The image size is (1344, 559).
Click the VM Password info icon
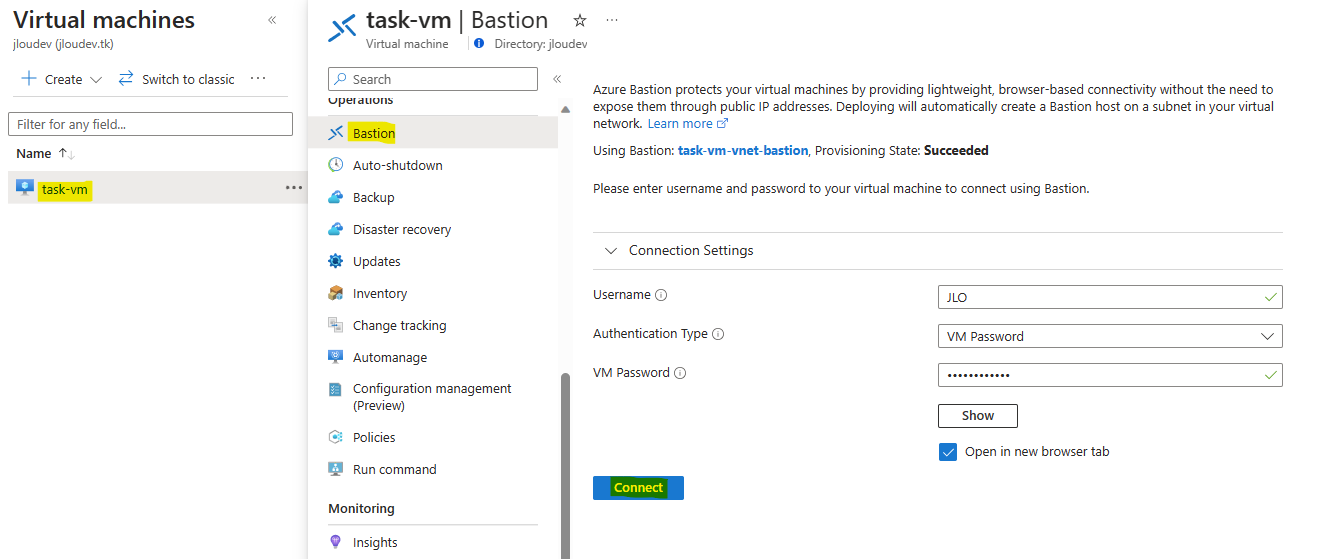pyautogui.click(x=680, y=373)
